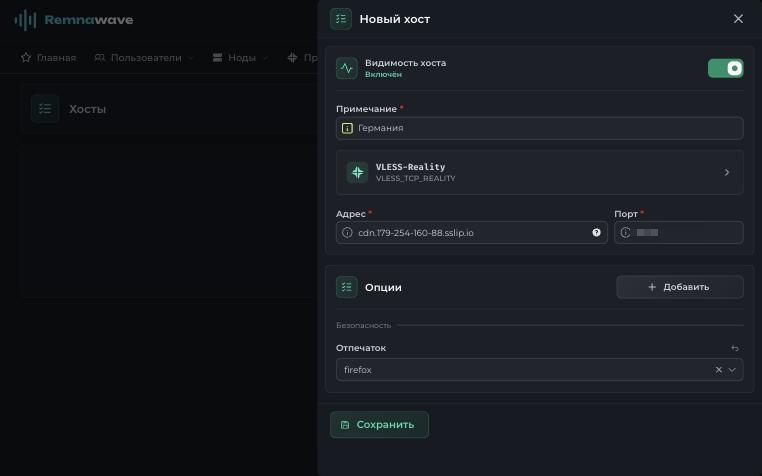The height and width of the screenshot is (476, 762).
Task: Expand the Ноды chevron
Action: tap(265, 58)
